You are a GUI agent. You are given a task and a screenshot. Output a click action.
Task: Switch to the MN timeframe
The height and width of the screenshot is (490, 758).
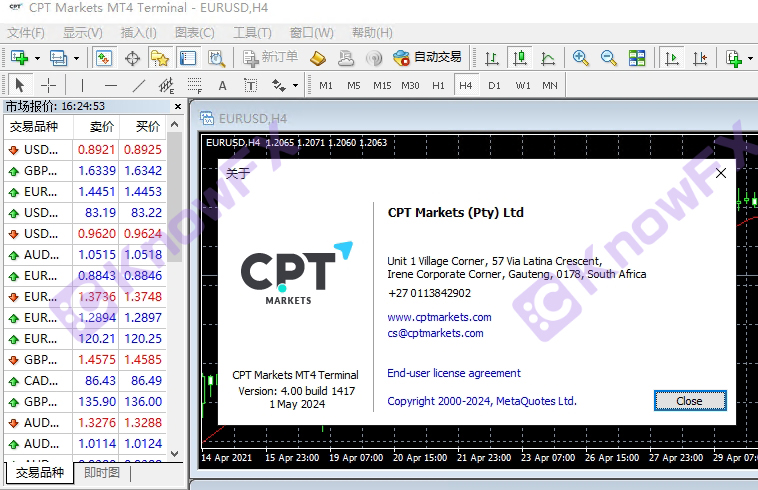[550, 86]
